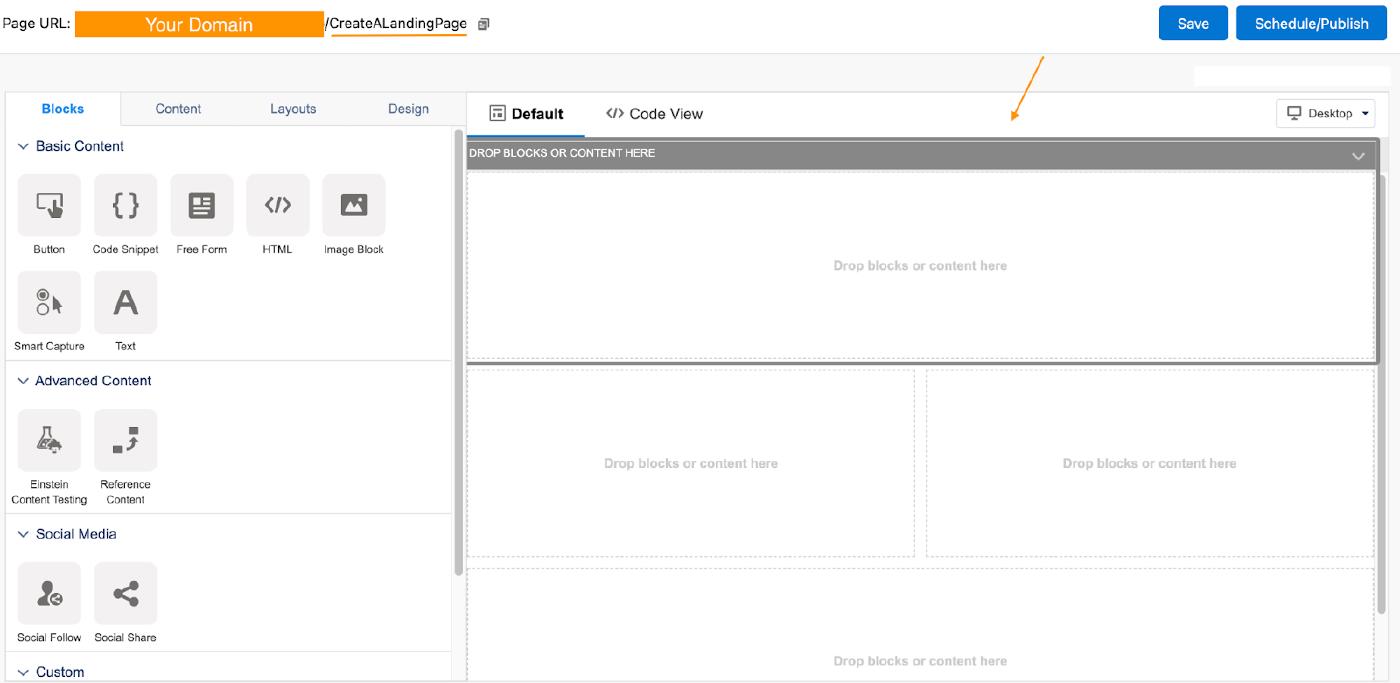
Task: Select the Image Block icon
Action: [353, 206]
